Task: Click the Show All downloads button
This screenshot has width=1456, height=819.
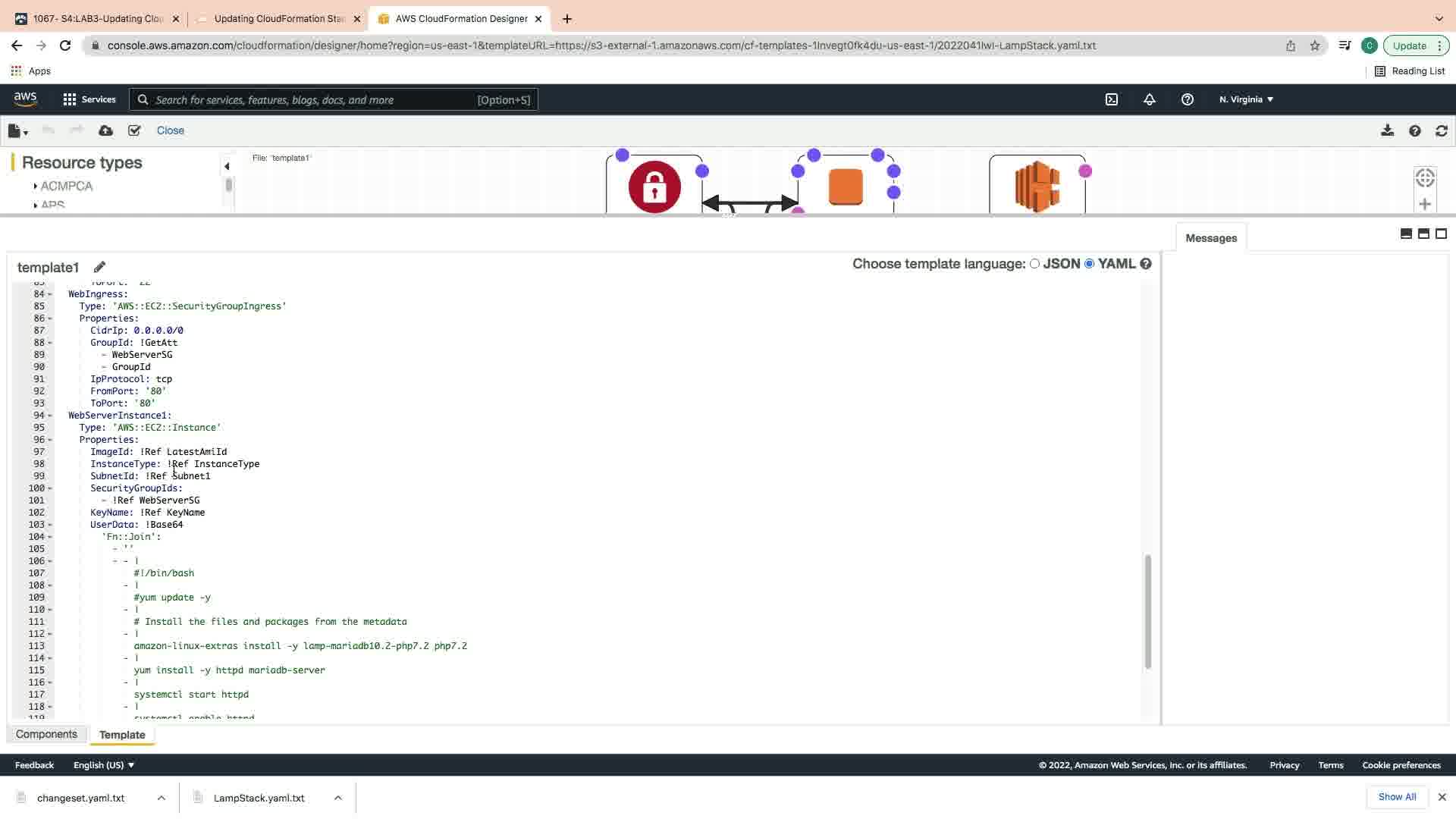Action: tap(1396, 797)
